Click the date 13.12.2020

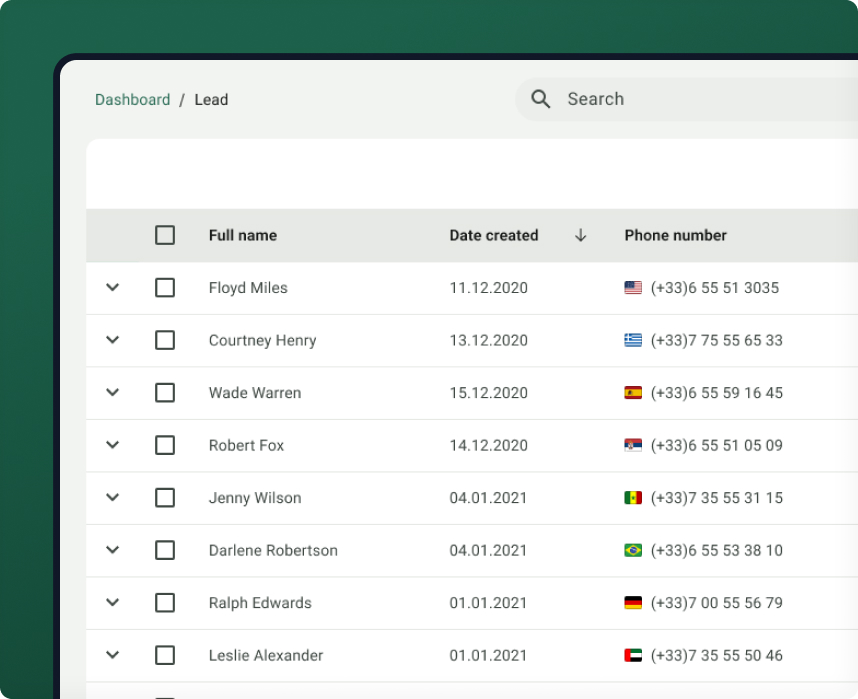coord(489,340)
